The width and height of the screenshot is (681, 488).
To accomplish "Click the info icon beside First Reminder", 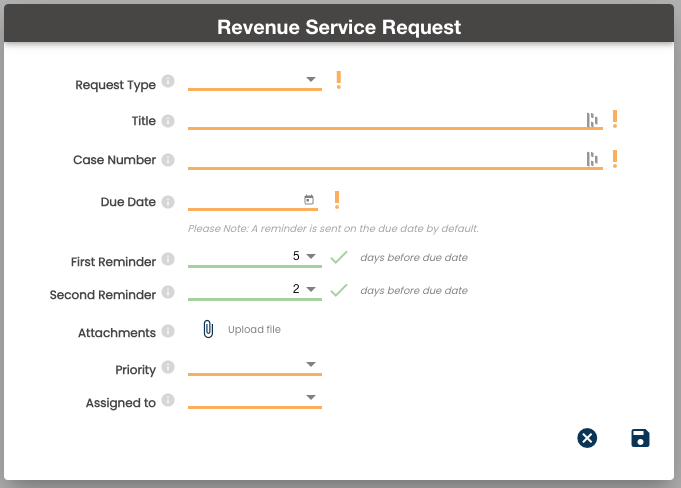I will click(168, 259).
